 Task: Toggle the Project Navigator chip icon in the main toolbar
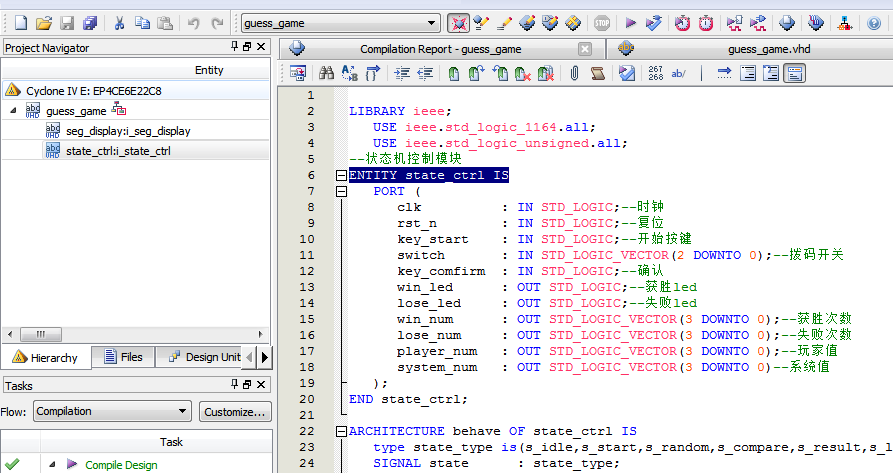pyautogui.click(x=458, y=23)
